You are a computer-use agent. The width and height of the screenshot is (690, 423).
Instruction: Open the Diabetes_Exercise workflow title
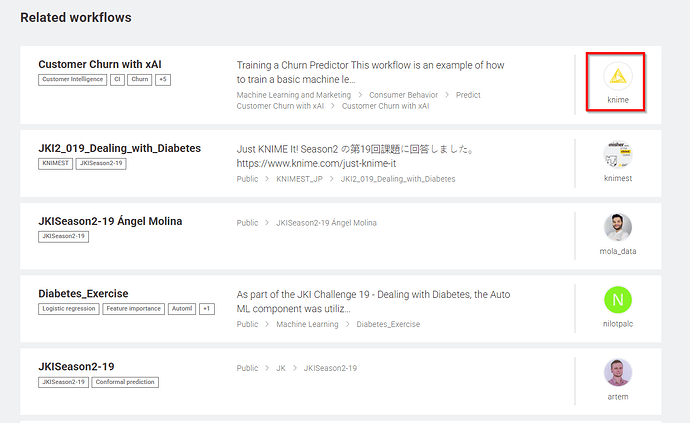83,294
